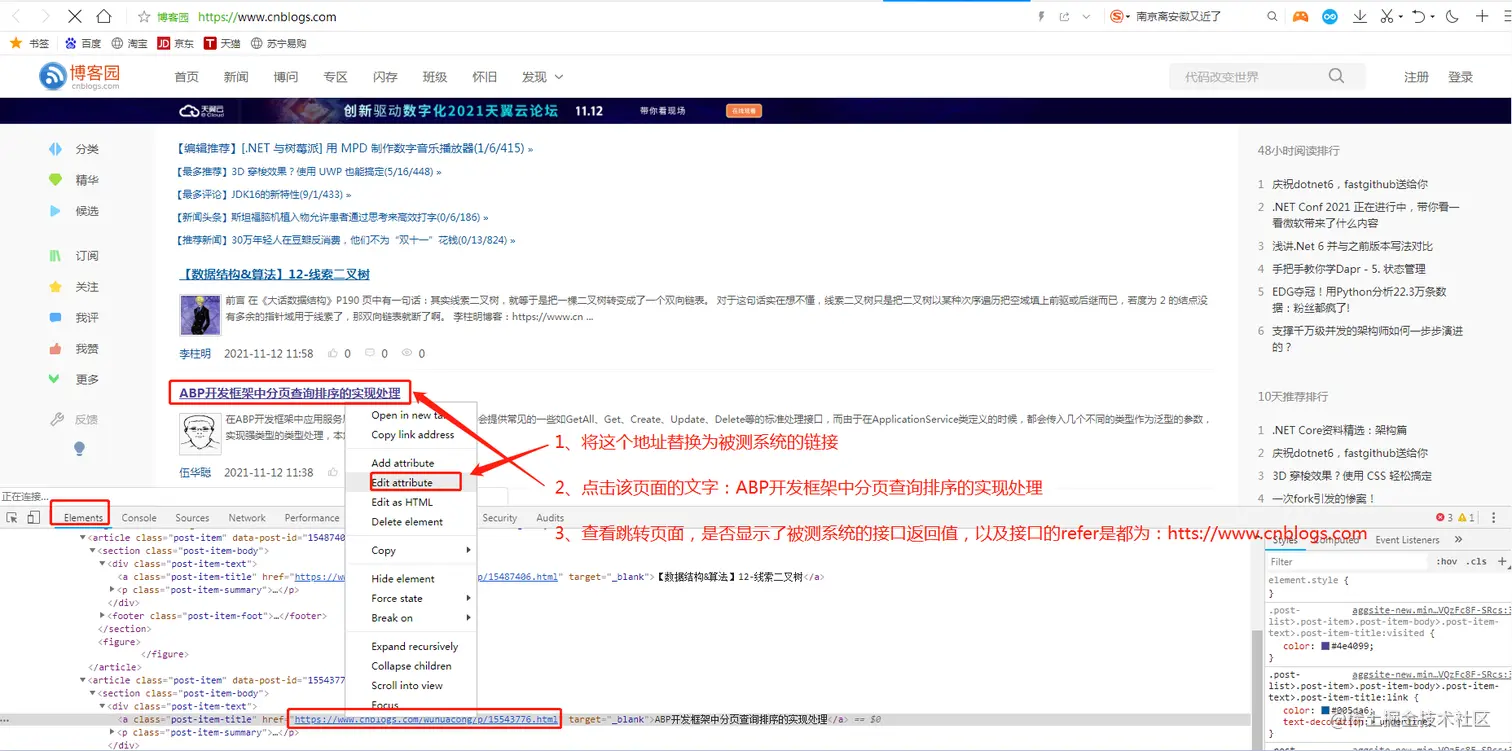This screenshot has width=1512, height=751.
Task: Open the 闪存 navigation item
Action: tap(385, 77)
